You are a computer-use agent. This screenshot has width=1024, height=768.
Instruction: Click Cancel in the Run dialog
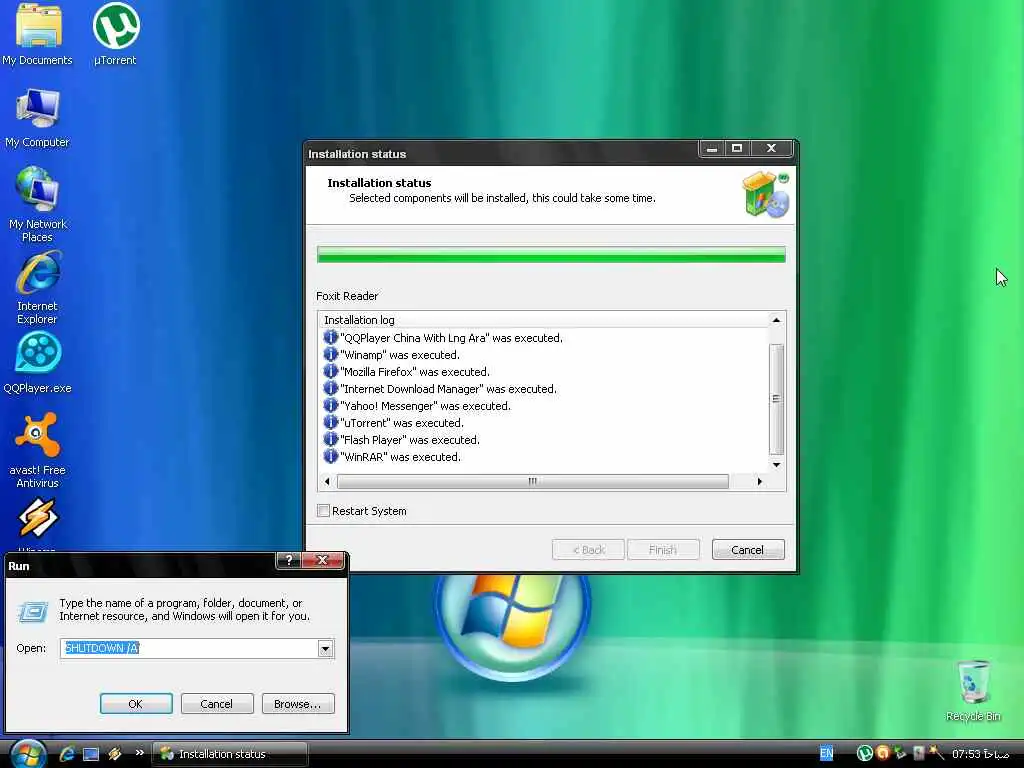coord(217,704)
